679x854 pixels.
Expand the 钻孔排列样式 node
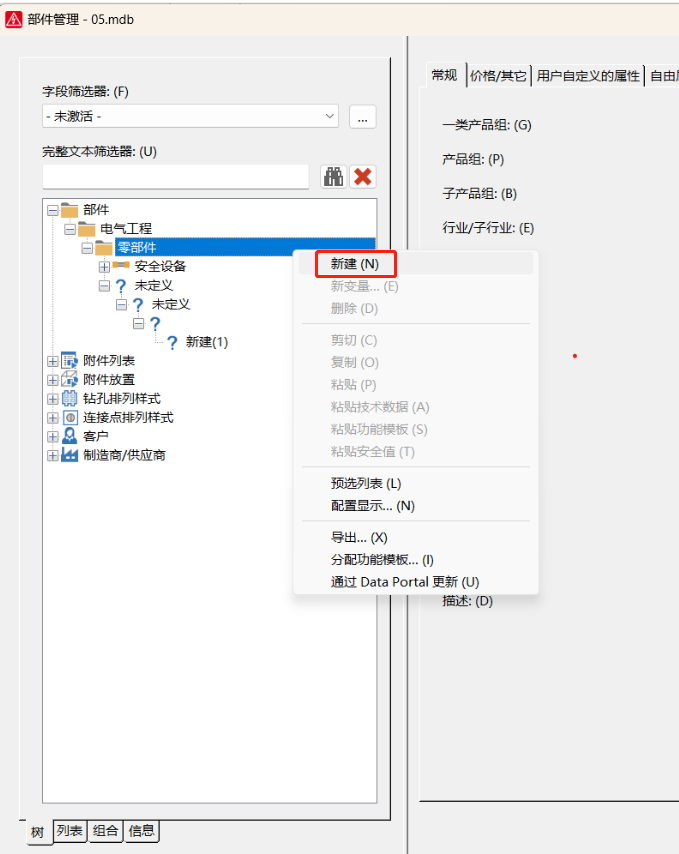(x=53, y=399)
